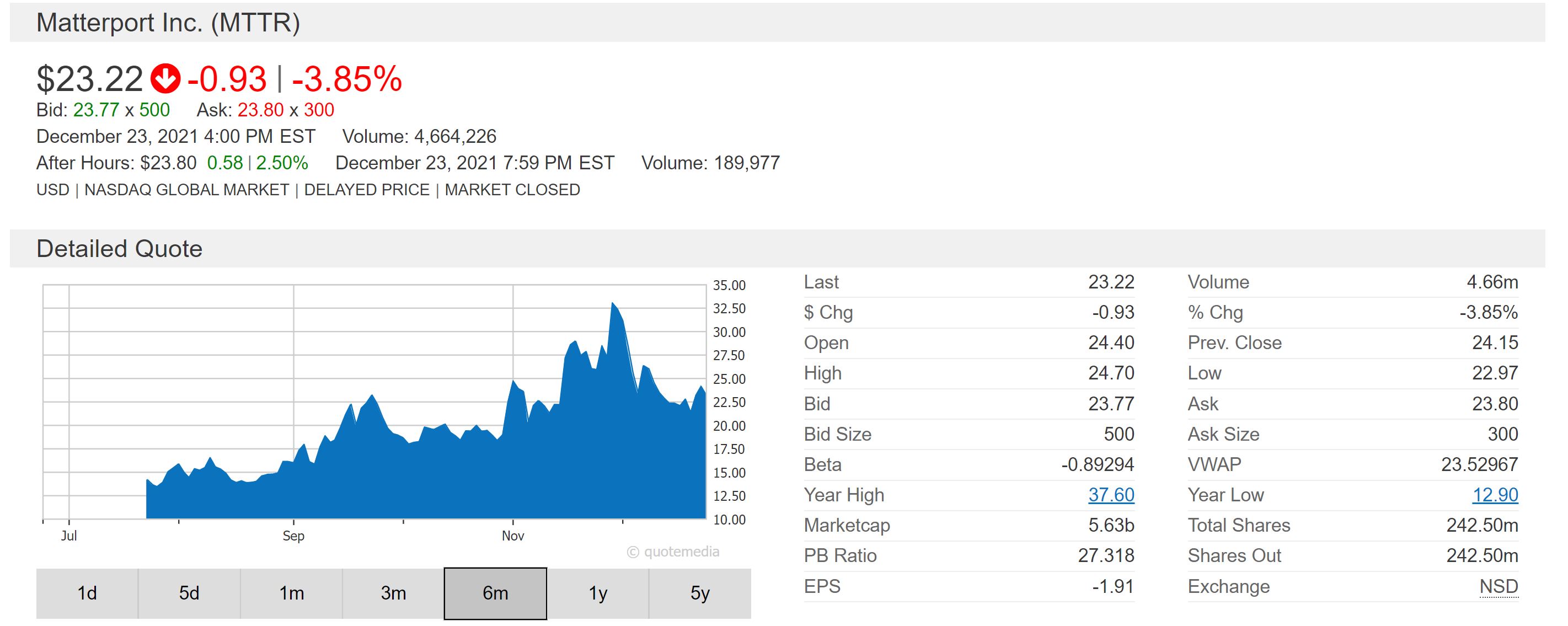
Task: Switch chart to 3m range
Action: pos(393,593)
